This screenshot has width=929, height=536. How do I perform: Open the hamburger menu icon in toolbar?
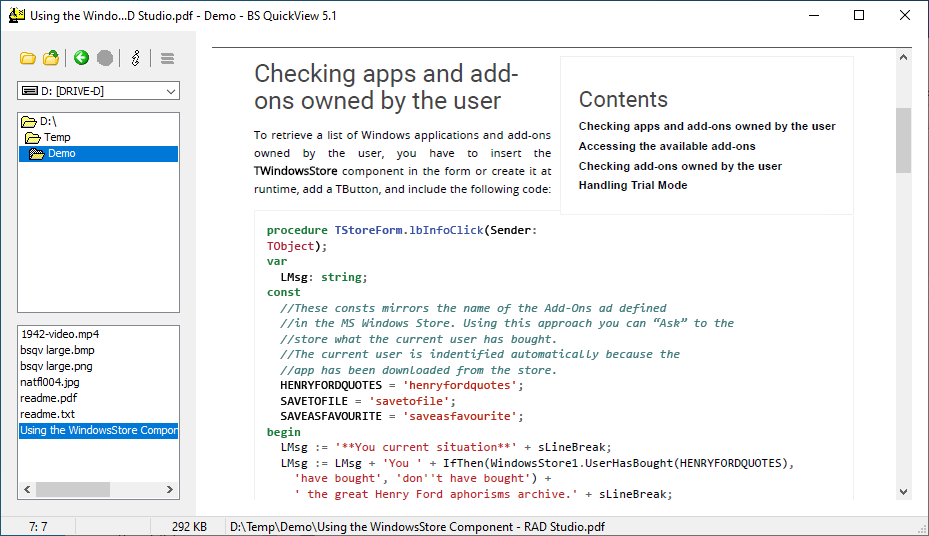[x=167, y=58]
